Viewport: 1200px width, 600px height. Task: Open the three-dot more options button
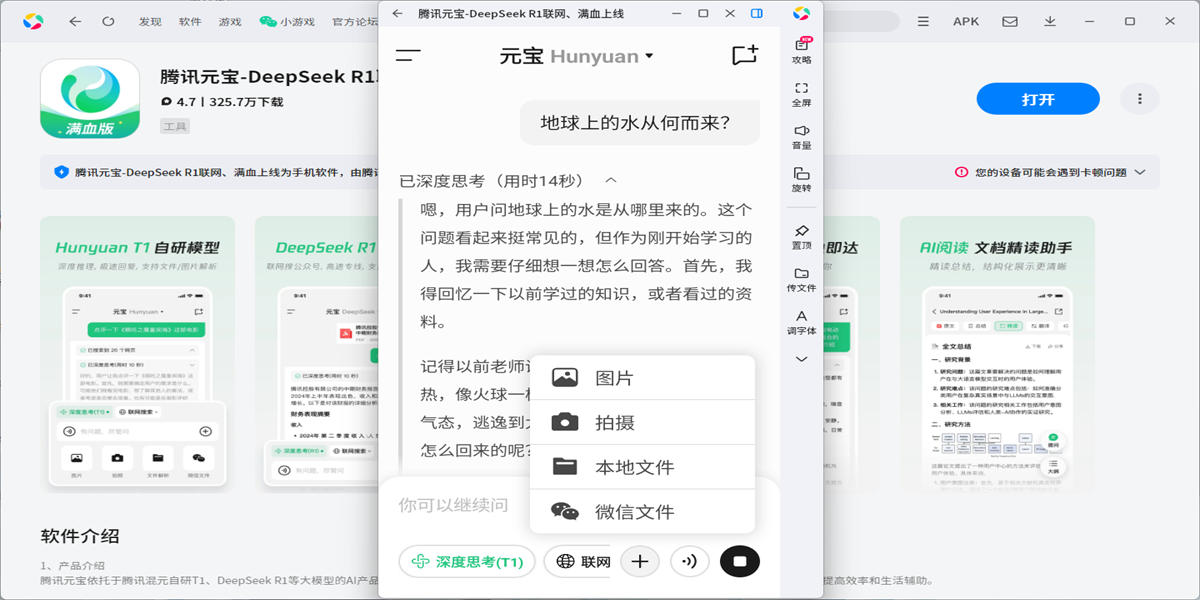(x=1140, y=99)
